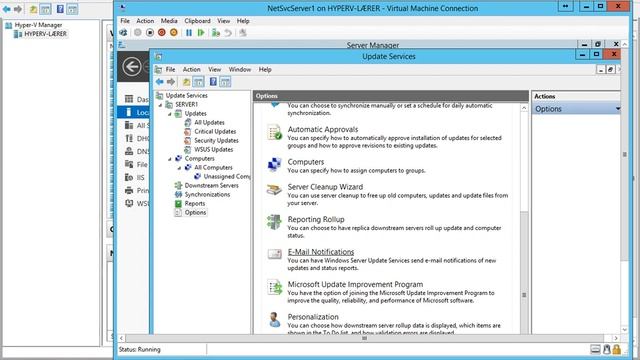Select WSUS Updates in the tree

(x=213, y=149)
